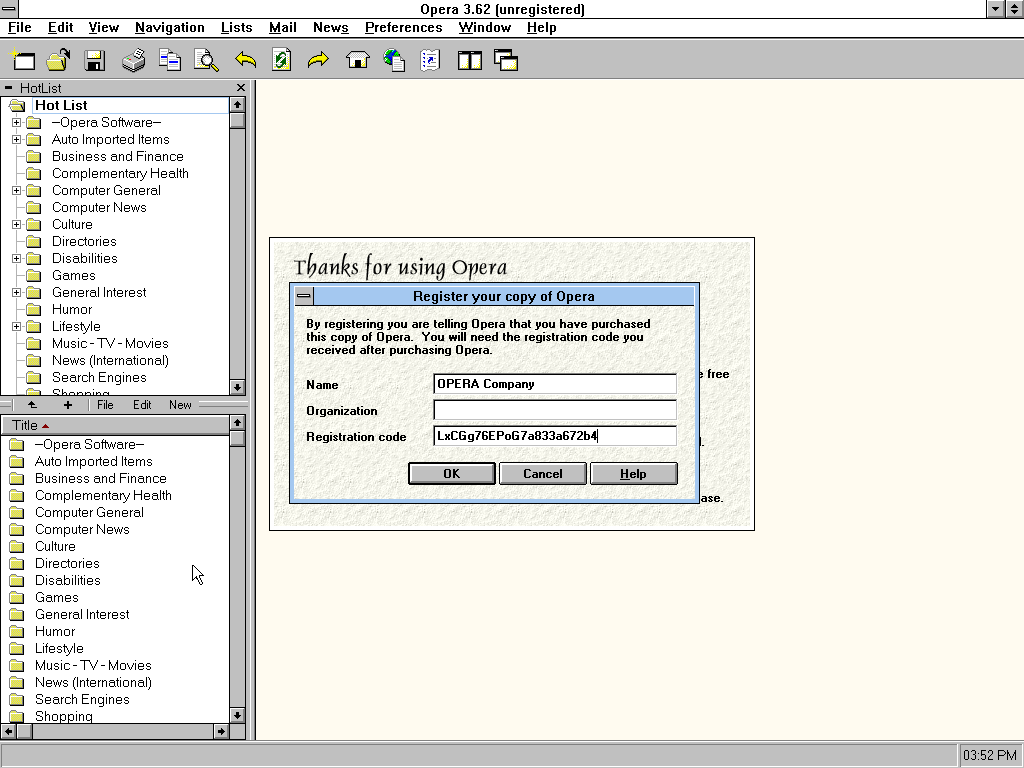
Task: Click the Hot List root folder icon
Action: coord(17,105)
